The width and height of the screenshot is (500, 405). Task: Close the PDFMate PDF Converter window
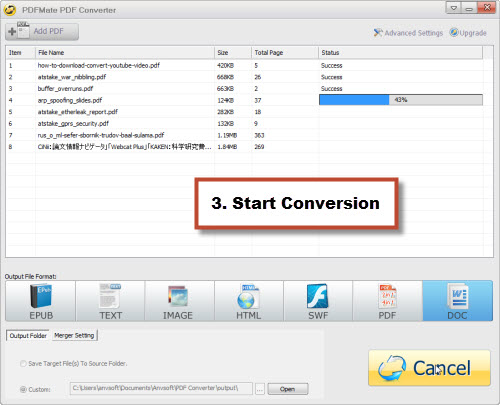click(x=487, y=8)
